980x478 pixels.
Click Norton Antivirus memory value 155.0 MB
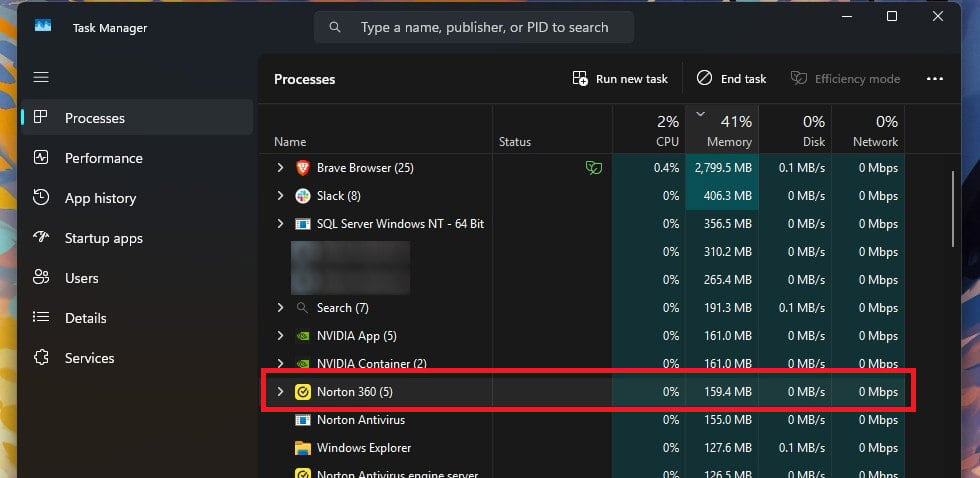(x=728, y=420)
